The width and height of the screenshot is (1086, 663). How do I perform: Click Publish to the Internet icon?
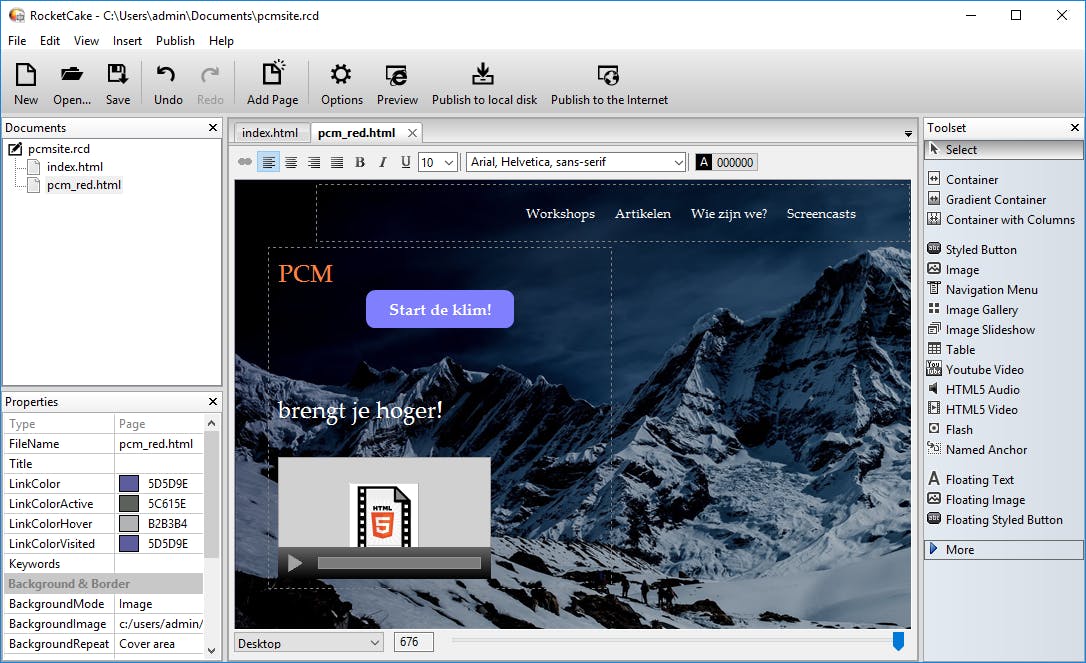pos(608,76)
